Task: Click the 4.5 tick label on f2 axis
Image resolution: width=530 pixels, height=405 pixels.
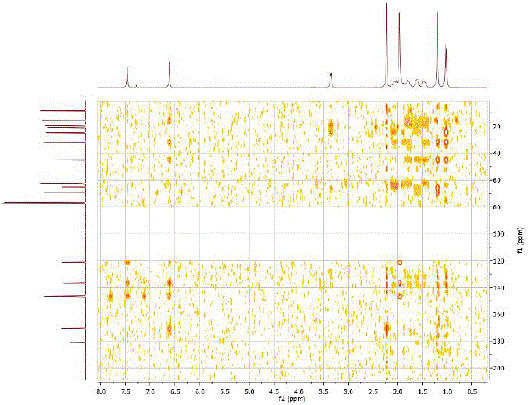Action: [x=274, y=391]
